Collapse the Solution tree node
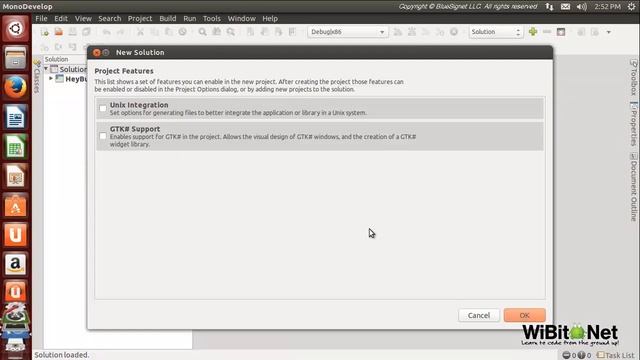Viewport: 640px width, 360px height. pyautogui.click(x=46, y=69)
